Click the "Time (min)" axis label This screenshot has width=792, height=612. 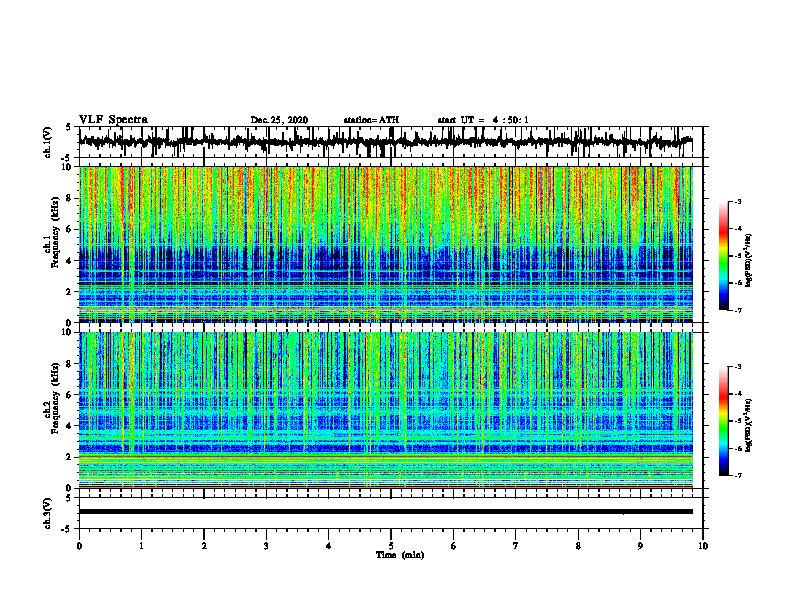click(x=400, y=555)
